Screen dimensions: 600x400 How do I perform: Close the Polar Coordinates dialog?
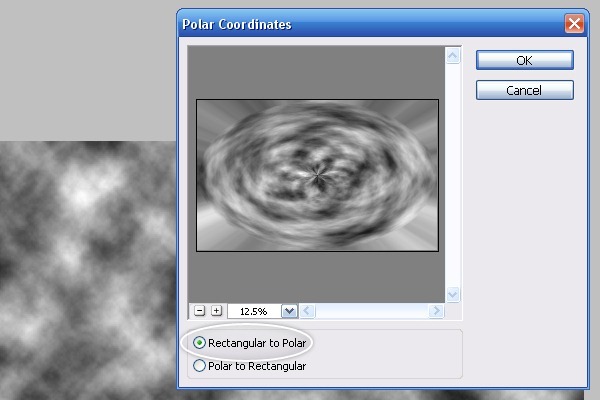pos(574,24)
